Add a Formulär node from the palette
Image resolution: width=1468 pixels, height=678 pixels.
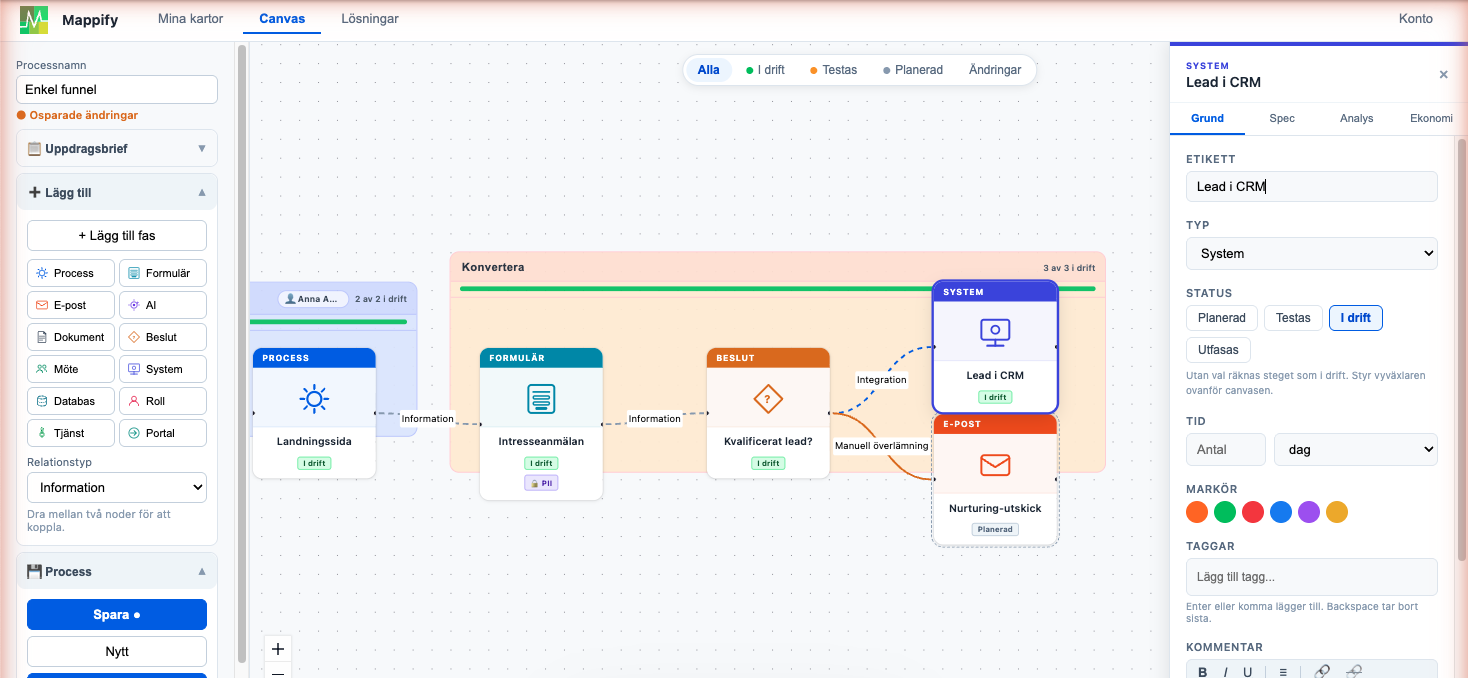[163, 273]
